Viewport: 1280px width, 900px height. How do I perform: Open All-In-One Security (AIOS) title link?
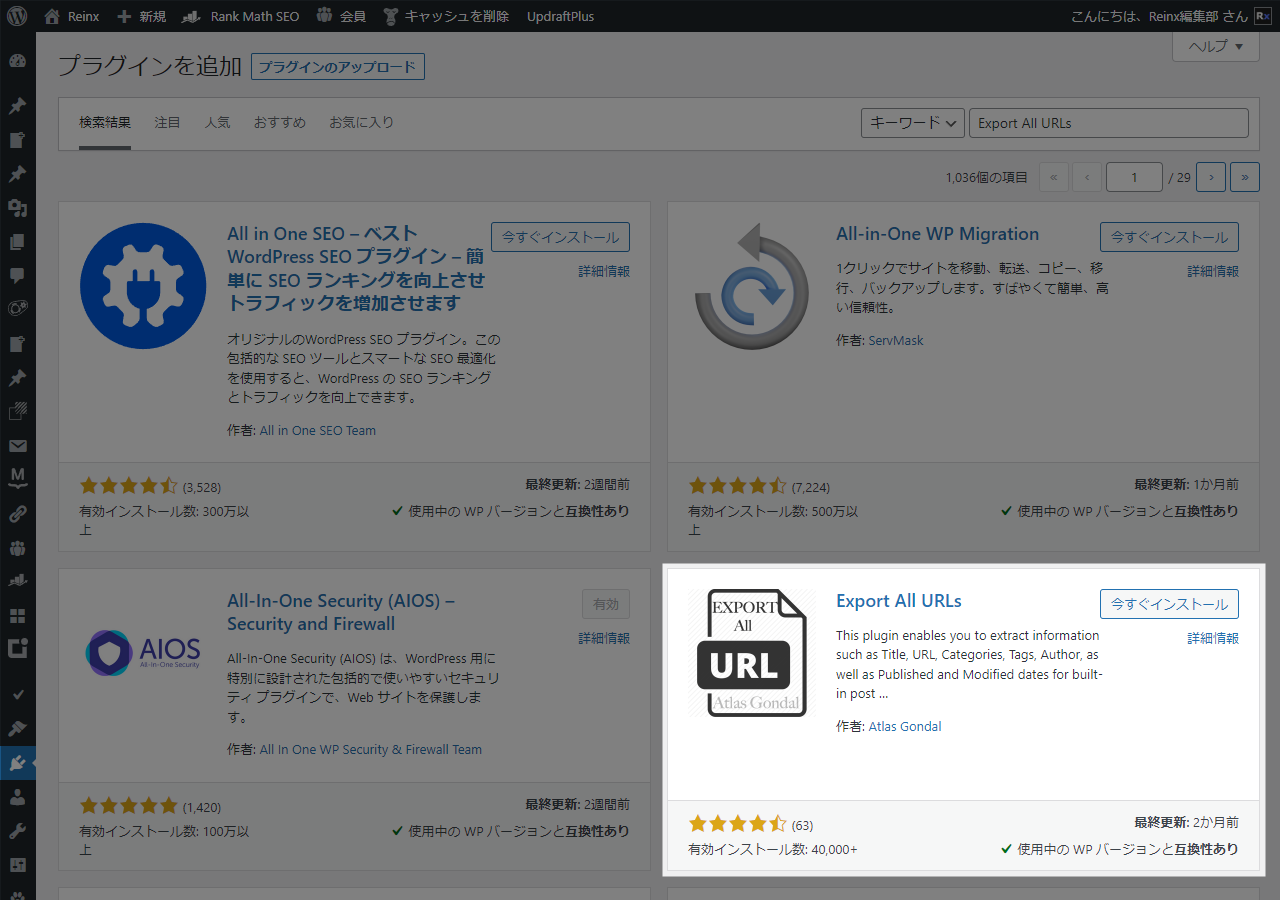pos(341,612)
